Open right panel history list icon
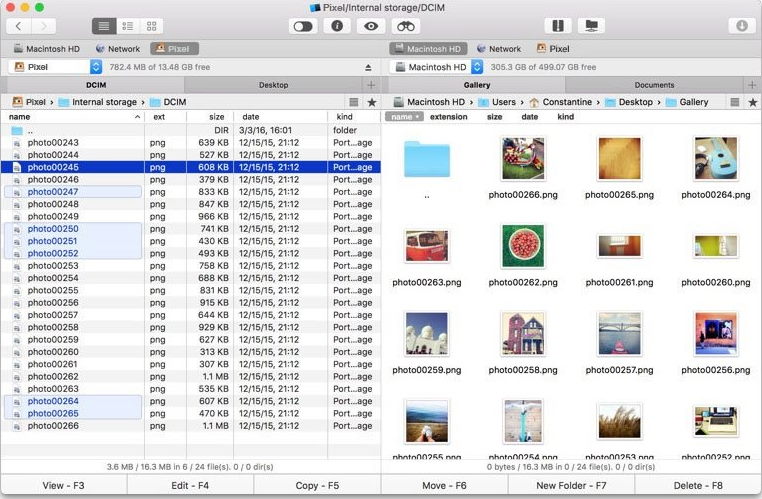Viewport: 762px width, 499px height. (735, 102)
